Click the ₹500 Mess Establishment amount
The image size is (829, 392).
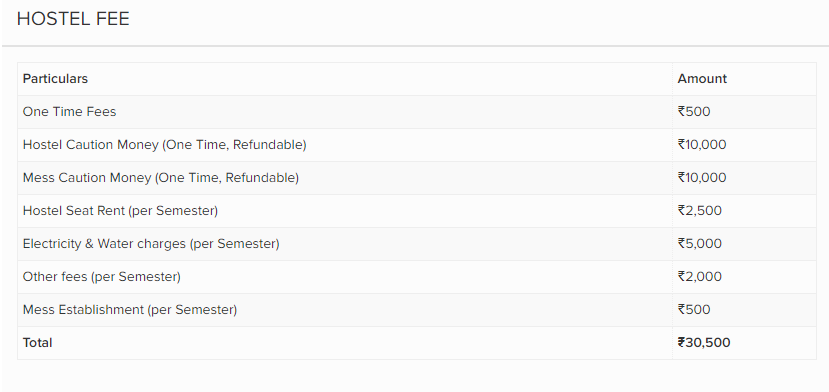694,309
